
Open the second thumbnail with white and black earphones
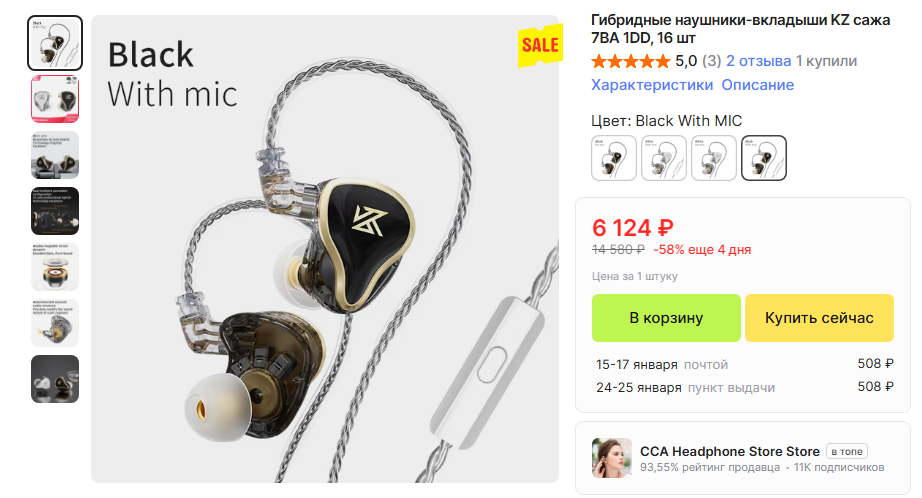tap(55, 99)
